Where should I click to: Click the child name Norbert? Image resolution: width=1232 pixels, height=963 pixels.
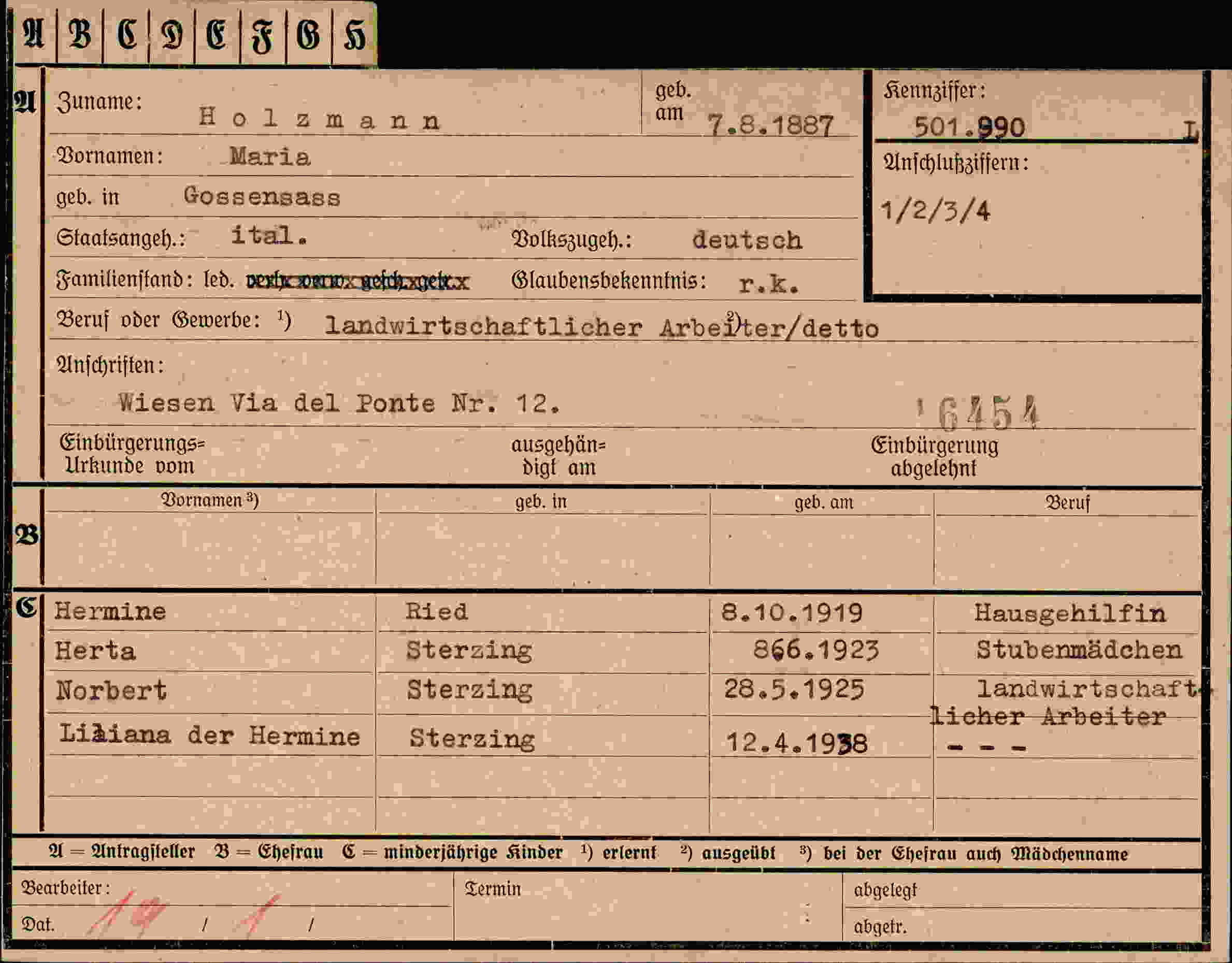[x=111, y=691]
